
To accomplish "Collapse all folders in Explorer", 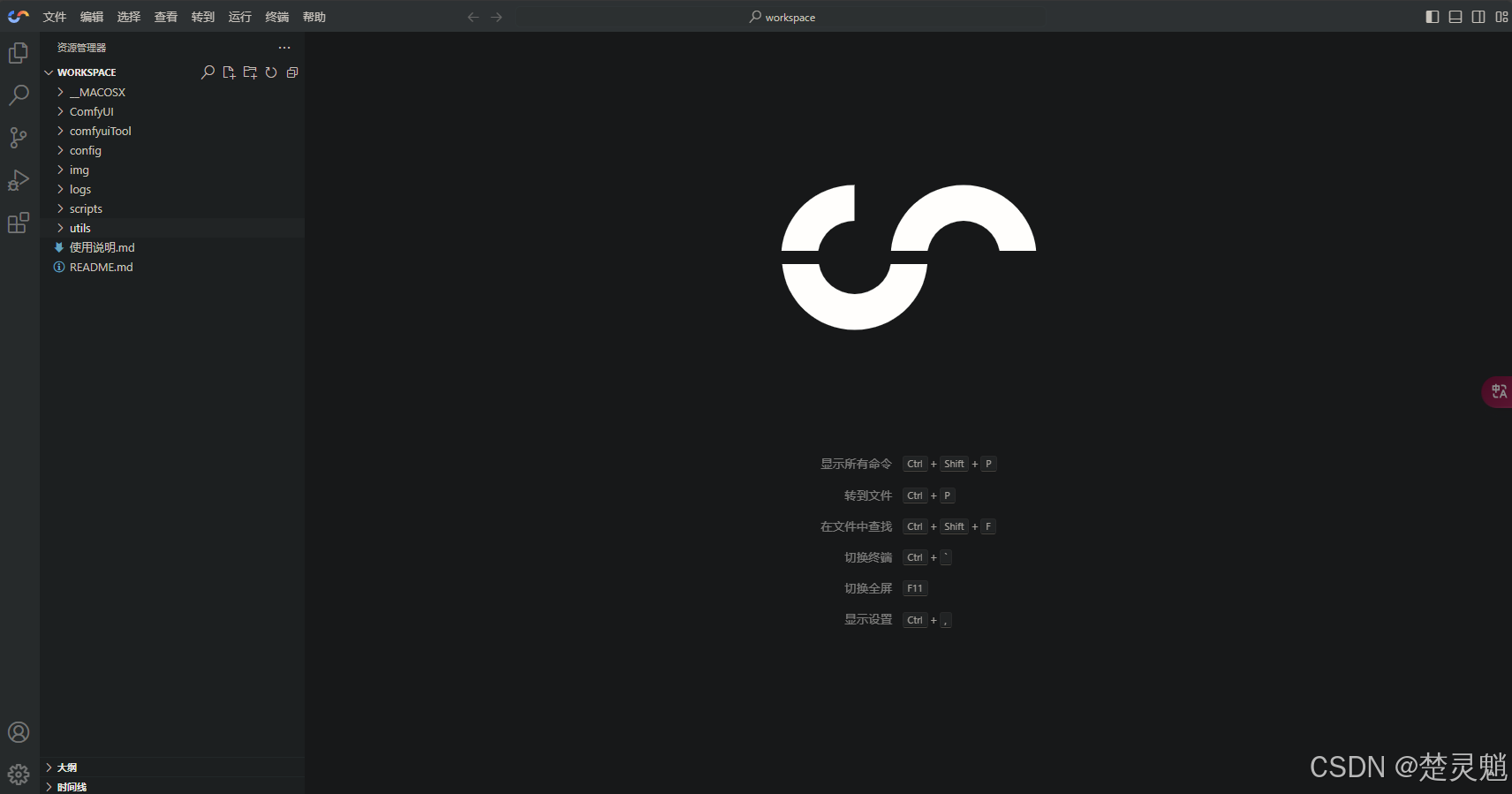I will point(292,72).
